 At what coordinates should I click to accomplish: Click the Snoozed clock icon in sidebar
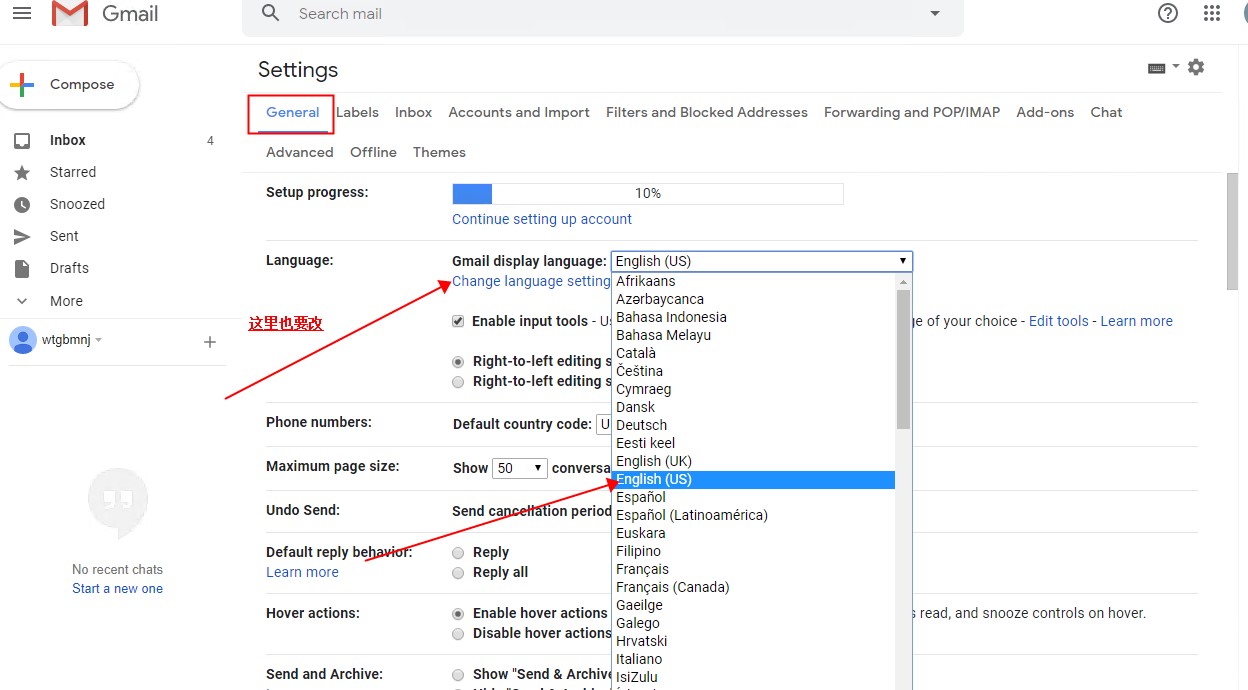21,205
